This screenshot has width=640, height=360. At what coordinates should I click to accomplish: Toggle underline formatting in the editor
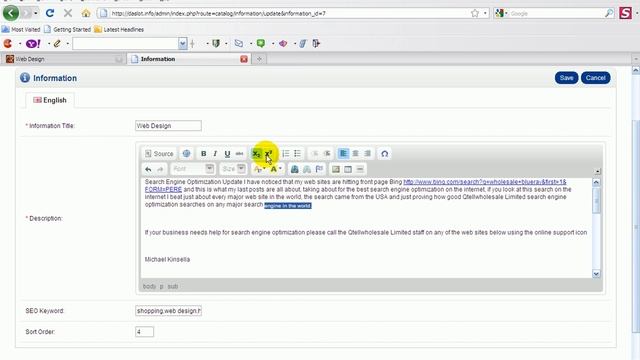(x=227, y=153)
